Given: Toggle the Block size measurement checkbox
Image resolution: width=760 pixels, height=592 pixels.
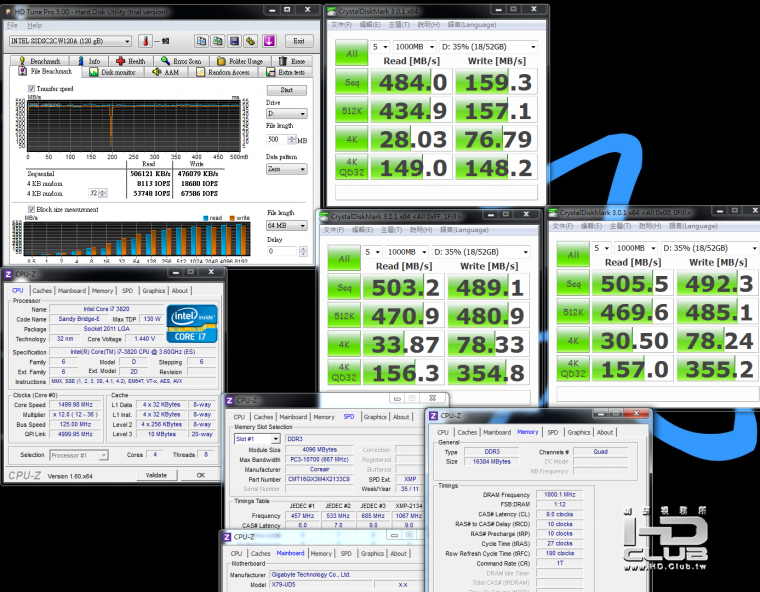Looking at the screenshot, I should point(32,209).
